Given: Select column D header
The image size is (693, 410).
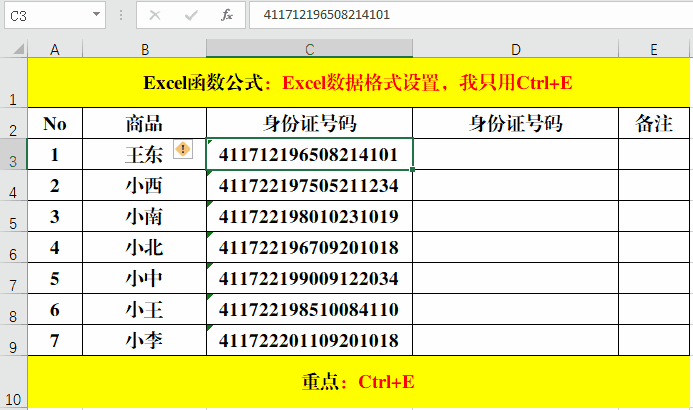Looking at the screenshot, I should point(515,49).
